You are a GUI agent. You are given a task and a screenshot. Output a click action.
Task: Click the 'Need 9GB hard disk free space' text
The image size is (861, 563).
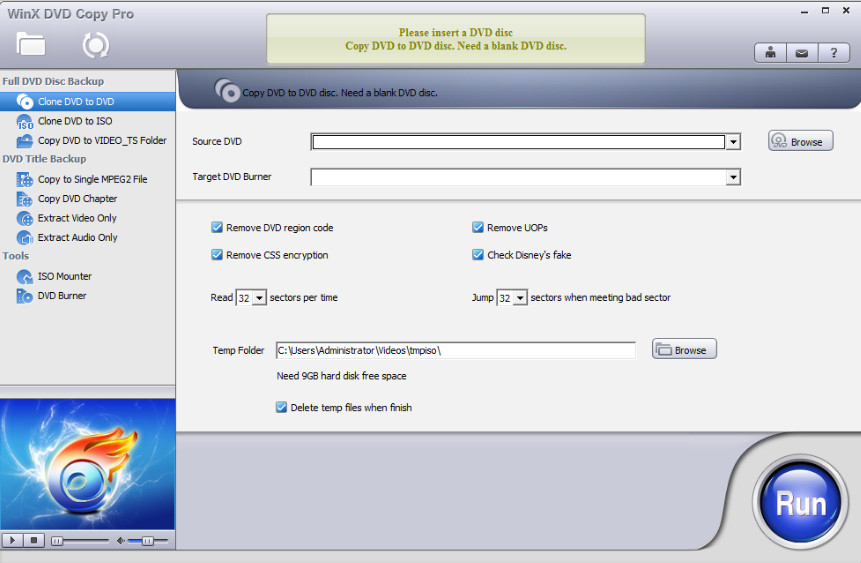coord(341,376)
